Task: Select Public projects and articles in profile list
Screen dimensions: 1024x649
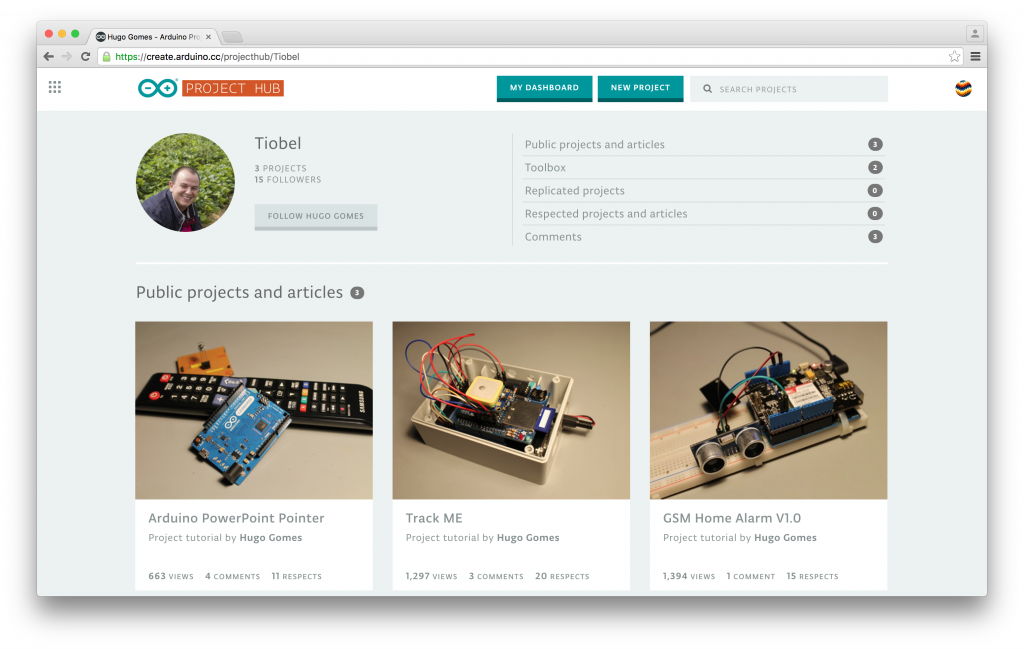Action: (703, 144)
